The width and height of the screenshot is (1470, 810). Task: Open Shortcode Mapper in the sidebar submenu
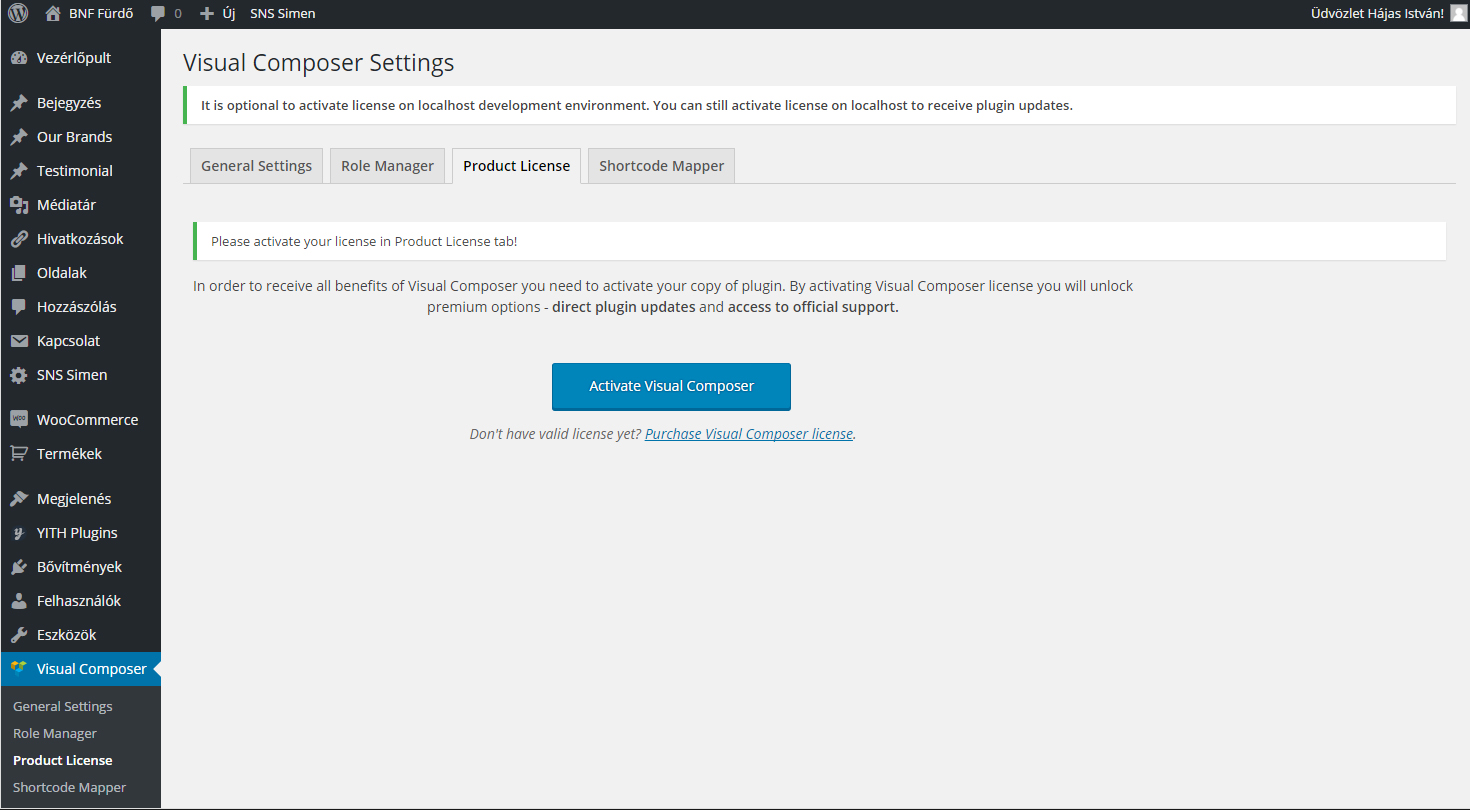point(69,787)
